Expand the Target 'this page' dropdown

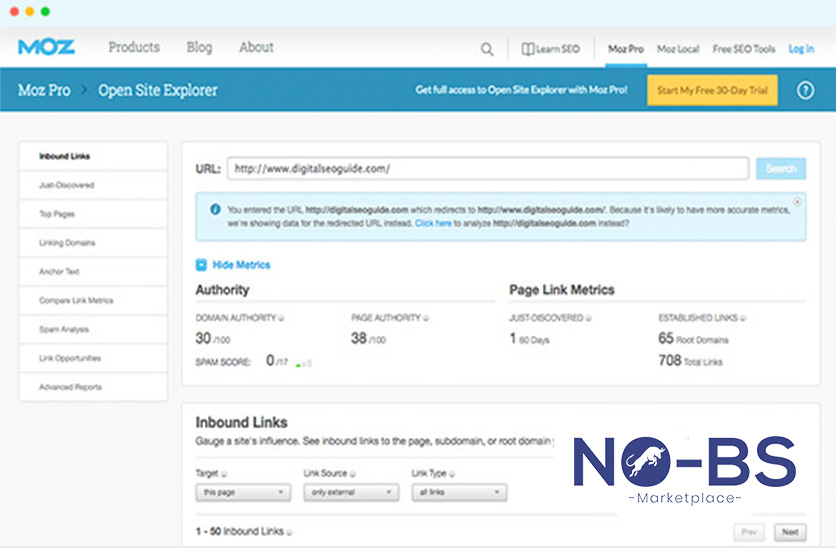(243, 492)
